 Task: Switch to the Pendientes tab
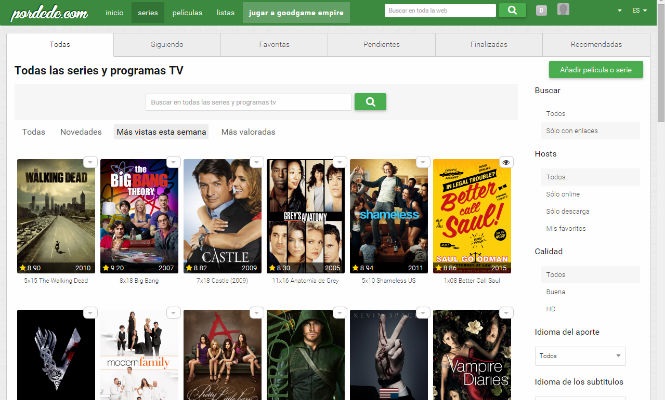(x=381, y=45)
